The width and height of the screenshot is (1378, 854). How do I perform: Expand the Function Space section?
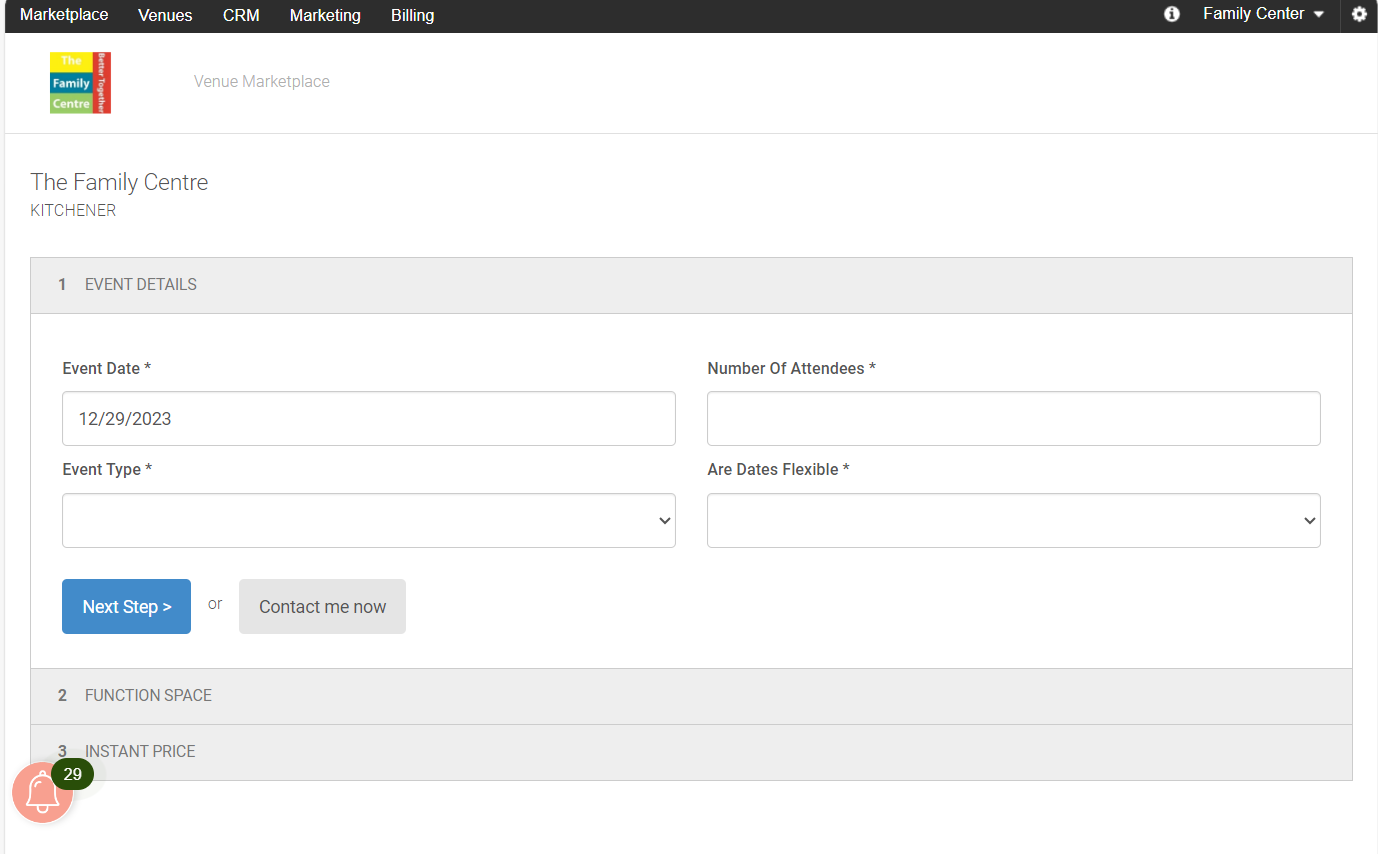coord(691,696)
